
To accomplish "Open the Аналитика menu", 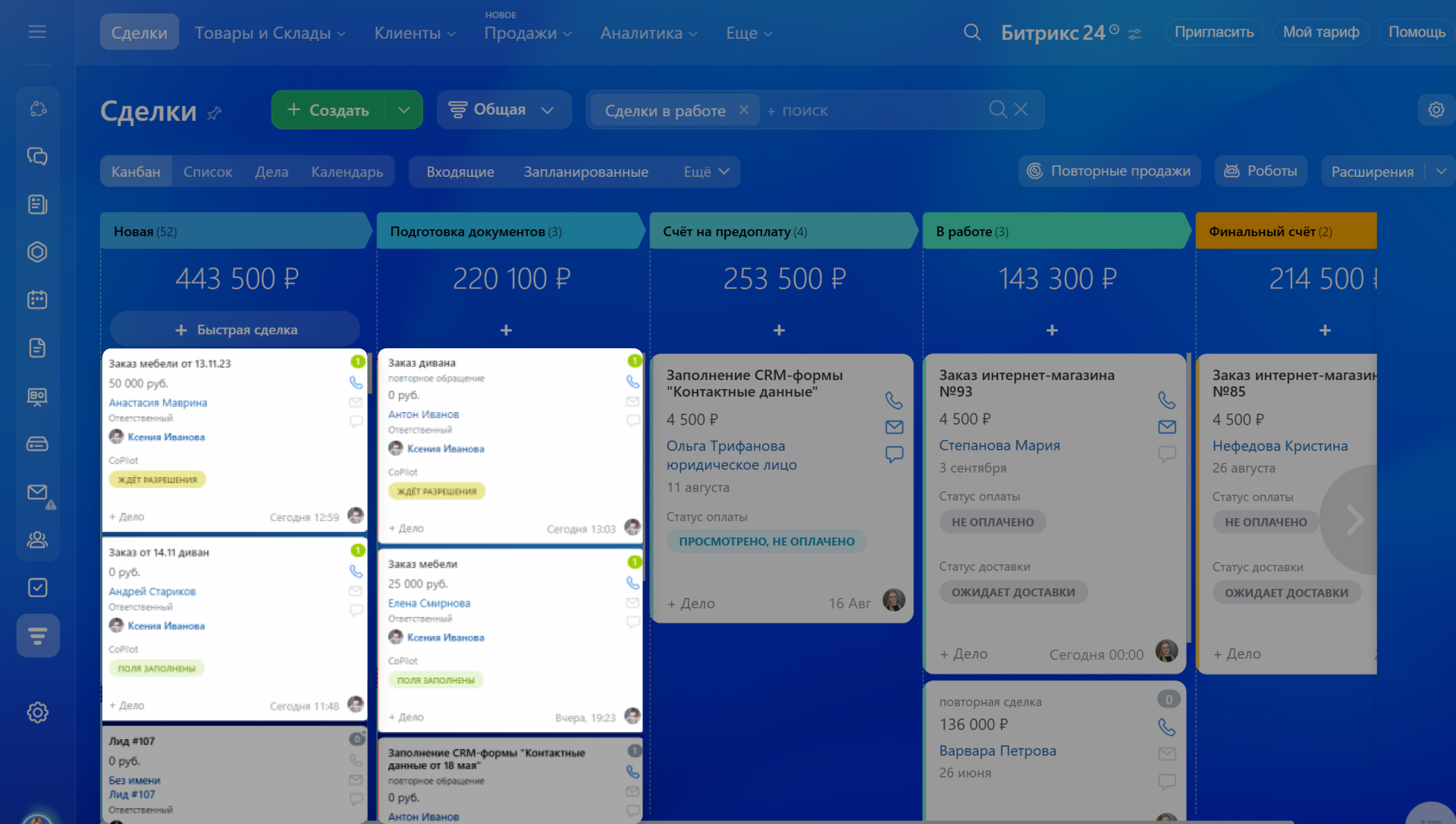I will 648,33.
